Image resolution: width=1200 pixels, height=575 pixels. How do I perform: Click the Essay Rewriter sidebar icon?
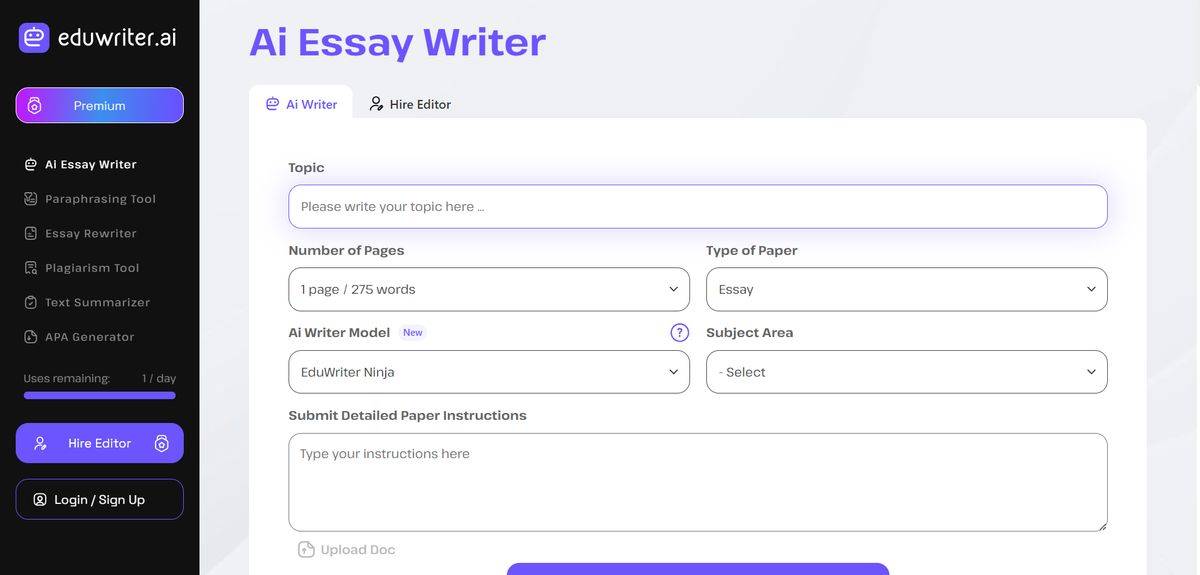click(31, 233)
